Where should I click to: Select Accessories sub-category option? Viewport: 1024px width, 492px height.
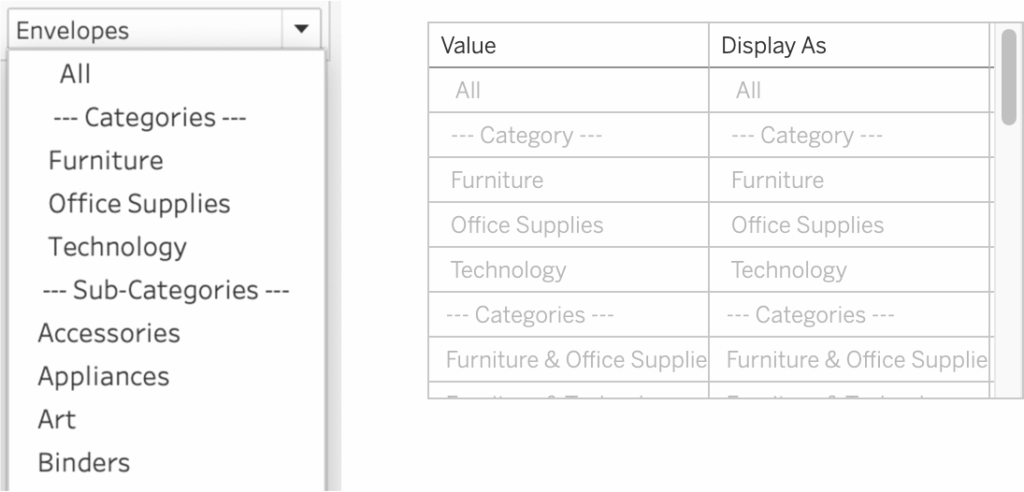[109, 333]
